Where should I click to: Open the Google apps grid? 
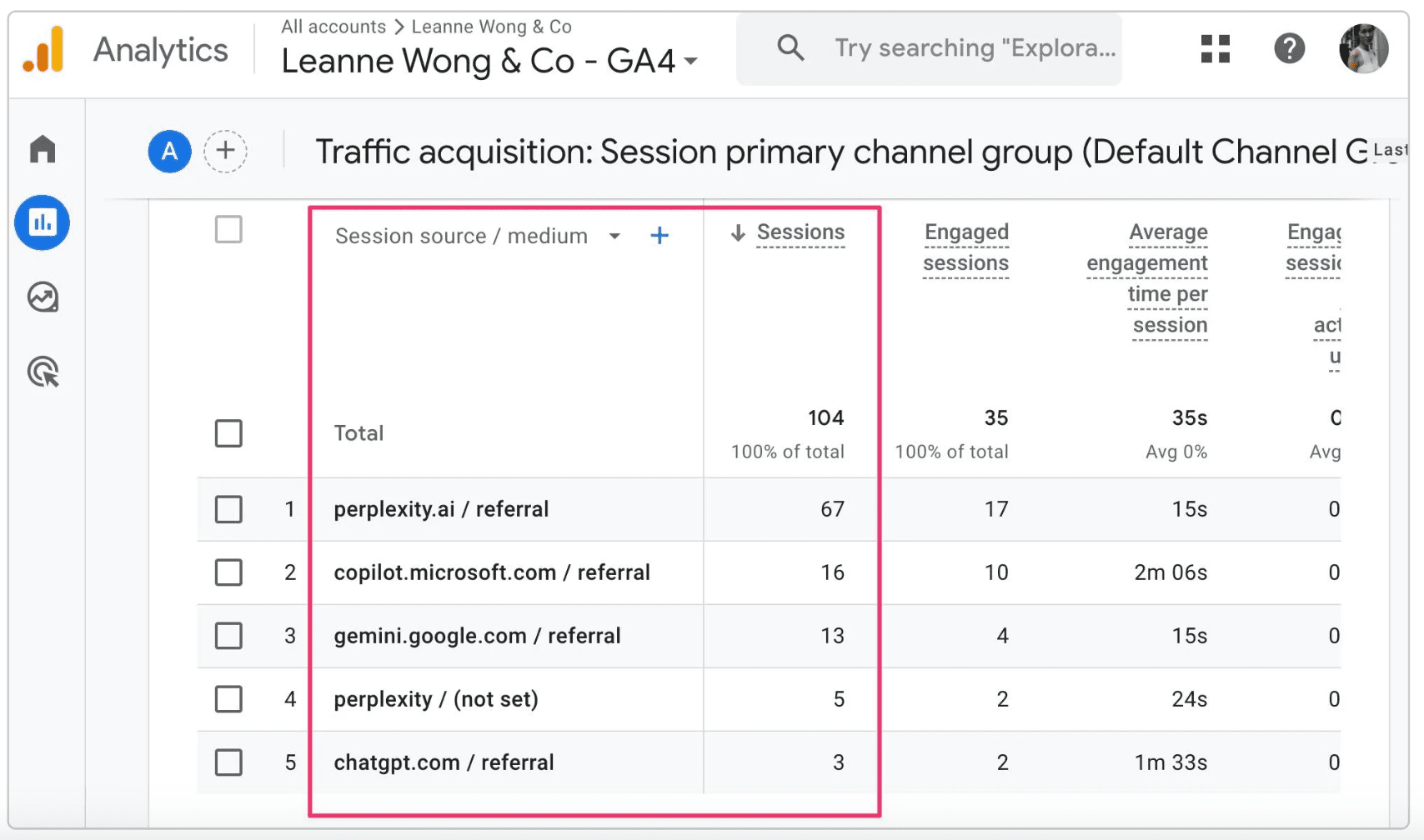tap(1214, 48)
